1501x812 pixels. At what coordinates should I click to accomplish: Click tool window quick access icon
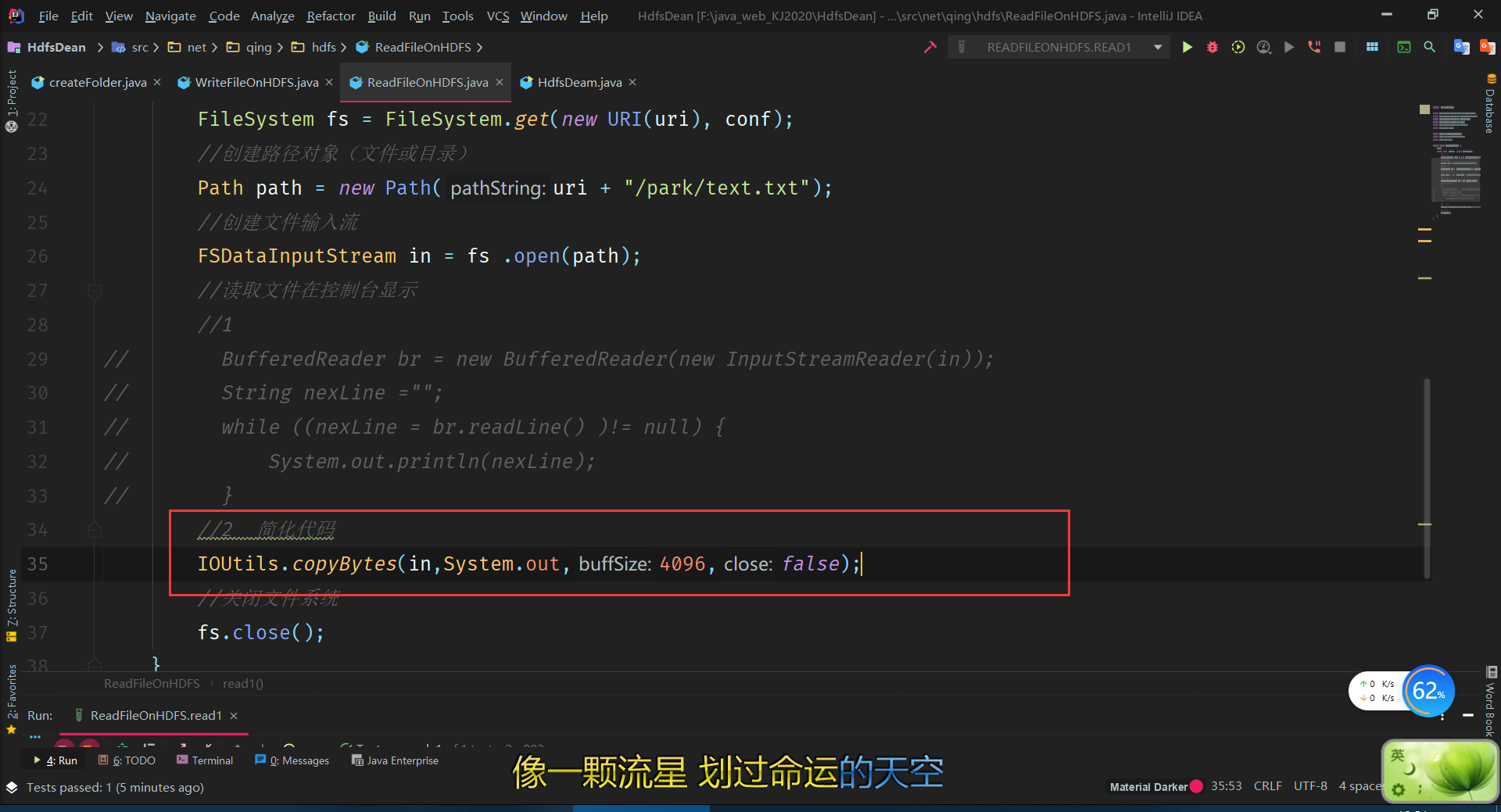click(11, 788)
